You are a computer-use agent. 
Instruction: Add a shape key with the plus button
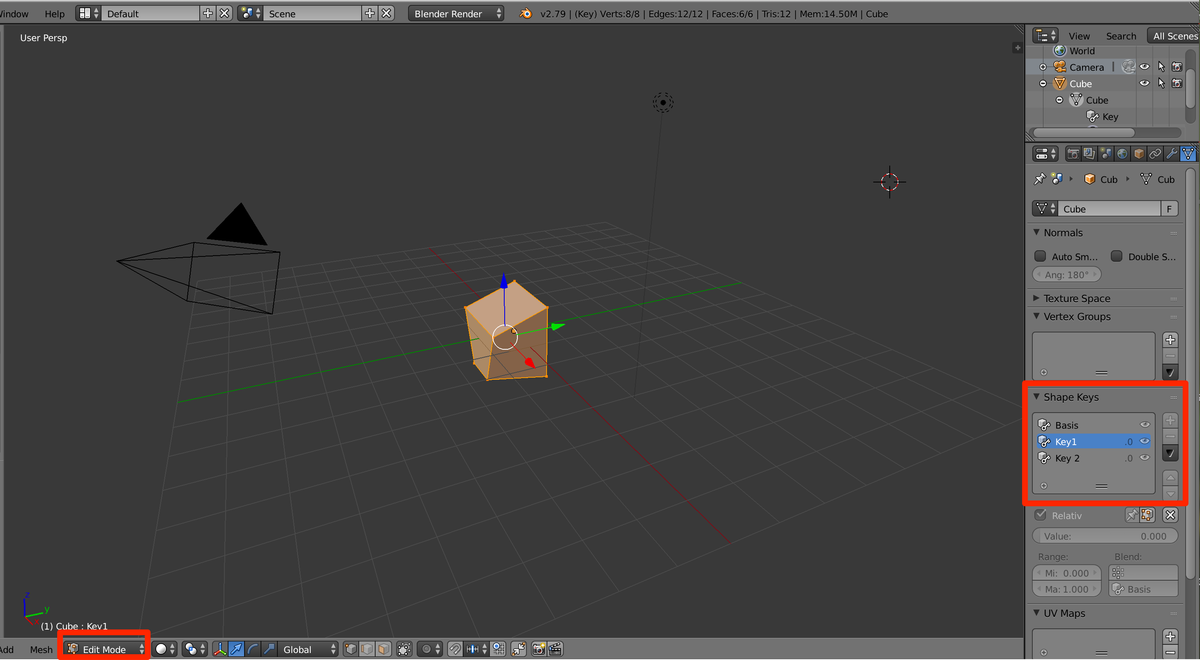coord(1168,421)
